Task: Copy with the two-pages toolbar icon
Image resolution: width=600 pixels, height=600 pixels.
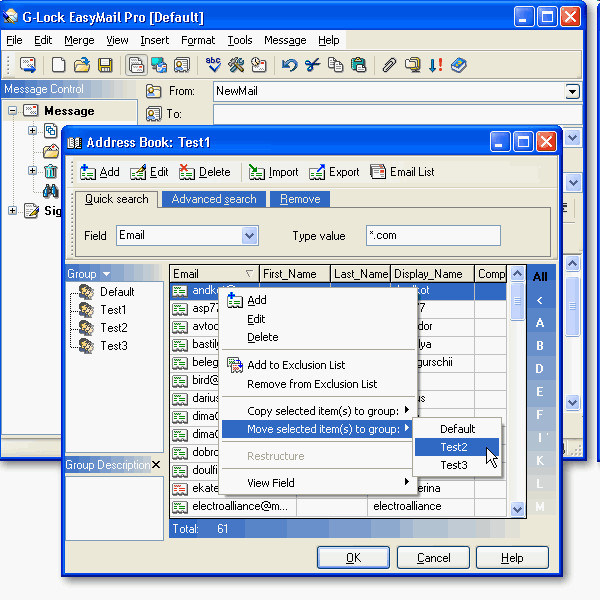Action: 336,65
